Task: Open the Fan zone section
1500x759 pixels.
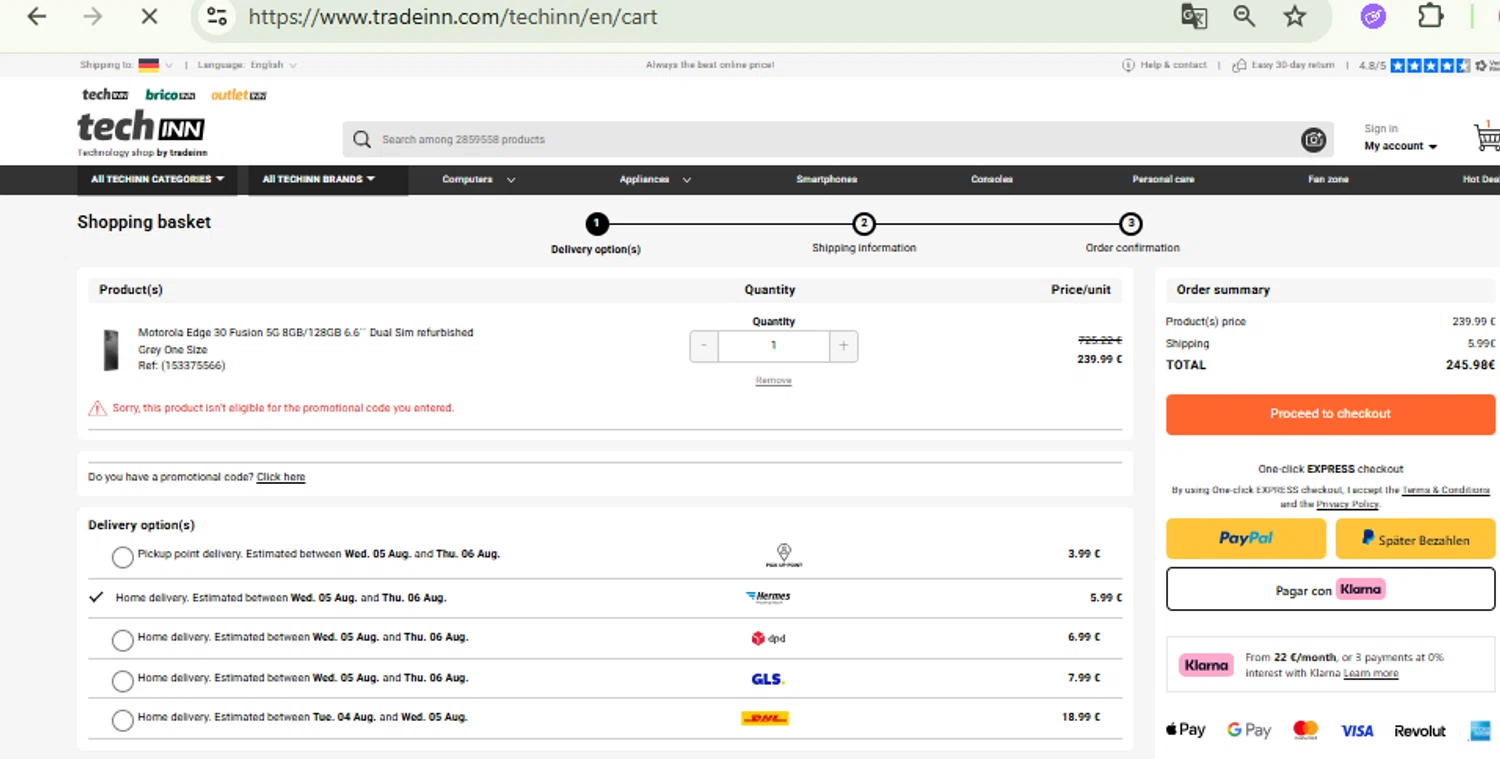Action: click(x=1328, y=180)
